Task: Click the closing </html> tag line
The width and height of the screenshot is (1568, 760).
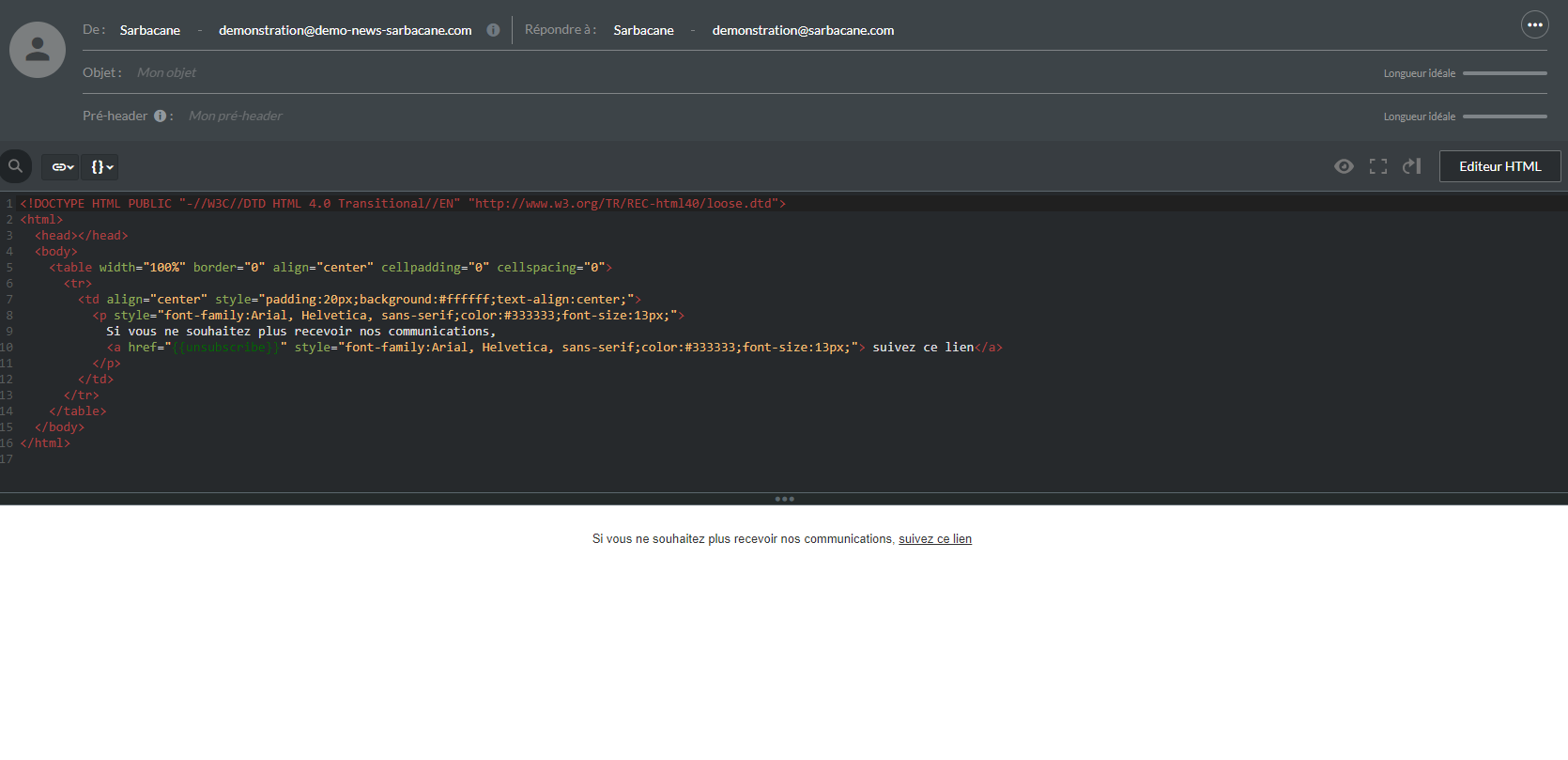Action: tap(45, 443)
